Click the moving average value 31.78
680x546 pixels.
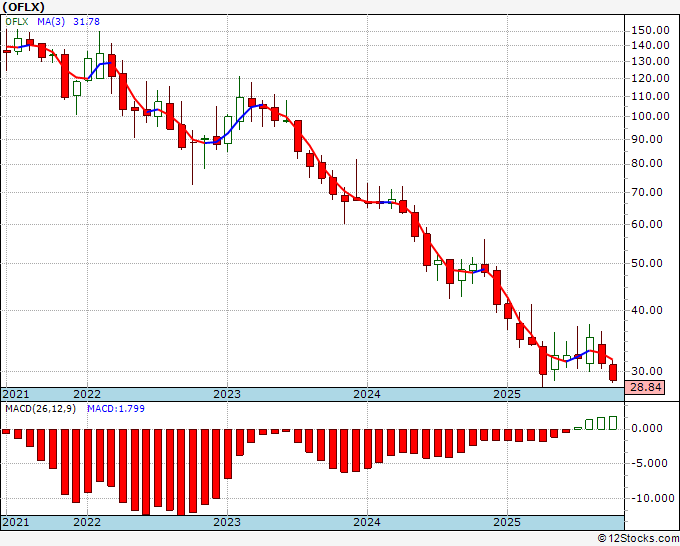pyautogui.click(x=86, y=21)
